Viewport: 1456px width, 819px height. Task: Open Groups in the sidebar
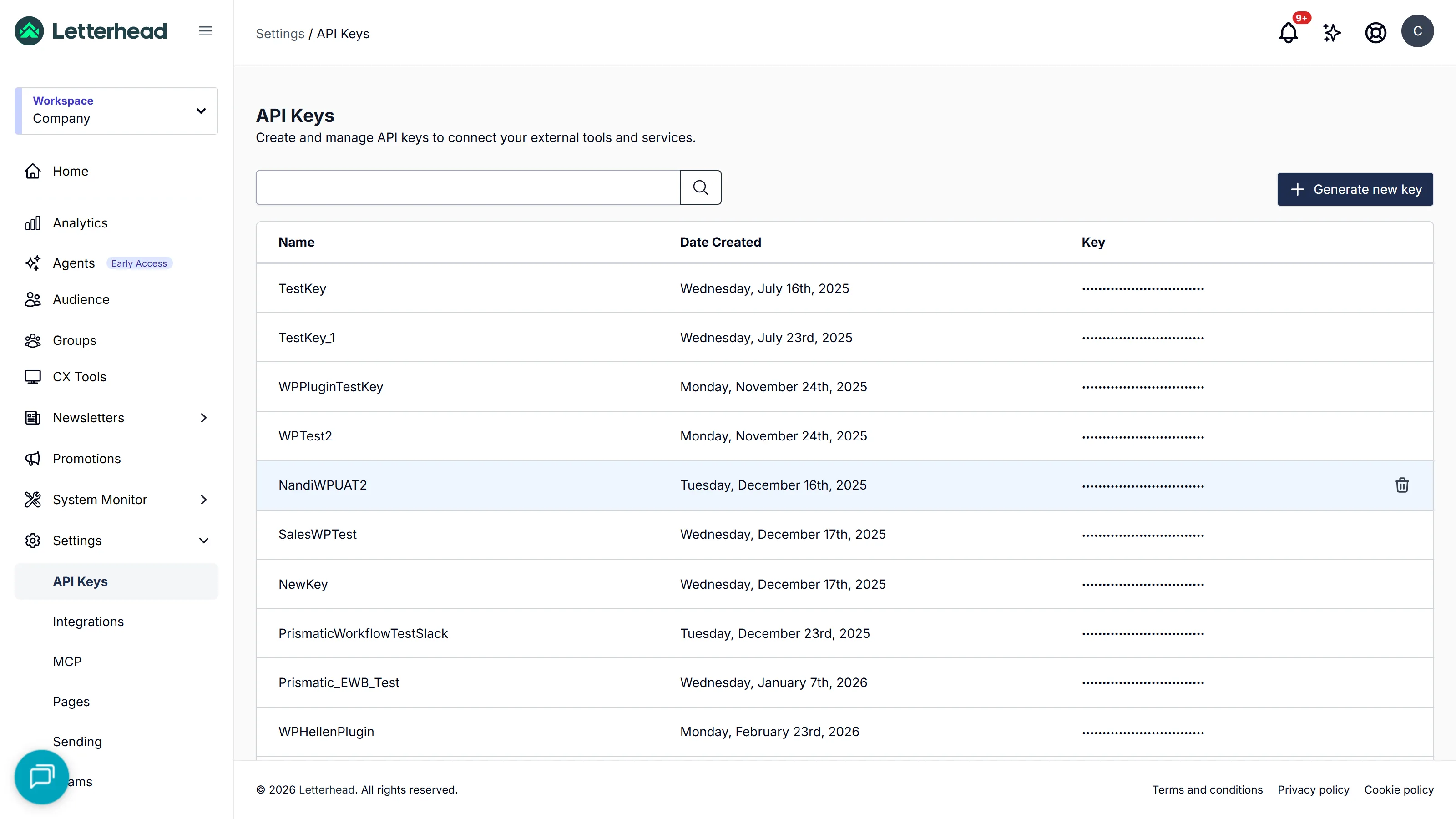[75, 341]
